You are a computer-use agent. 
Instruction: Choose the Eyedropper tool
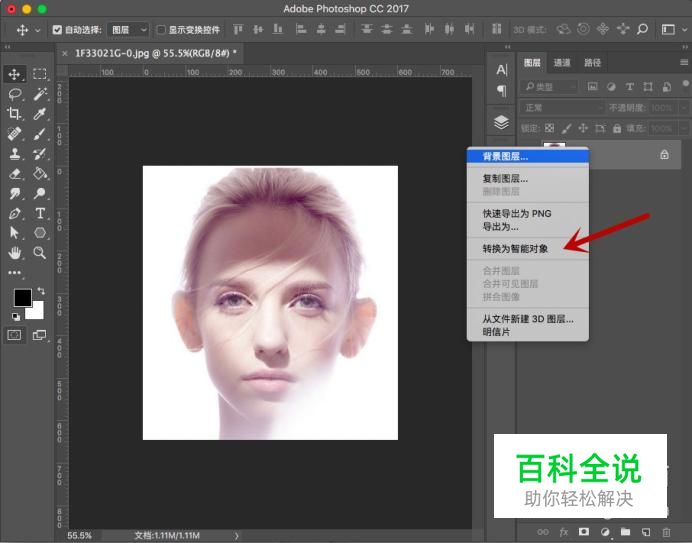click(x=40, y=113)
